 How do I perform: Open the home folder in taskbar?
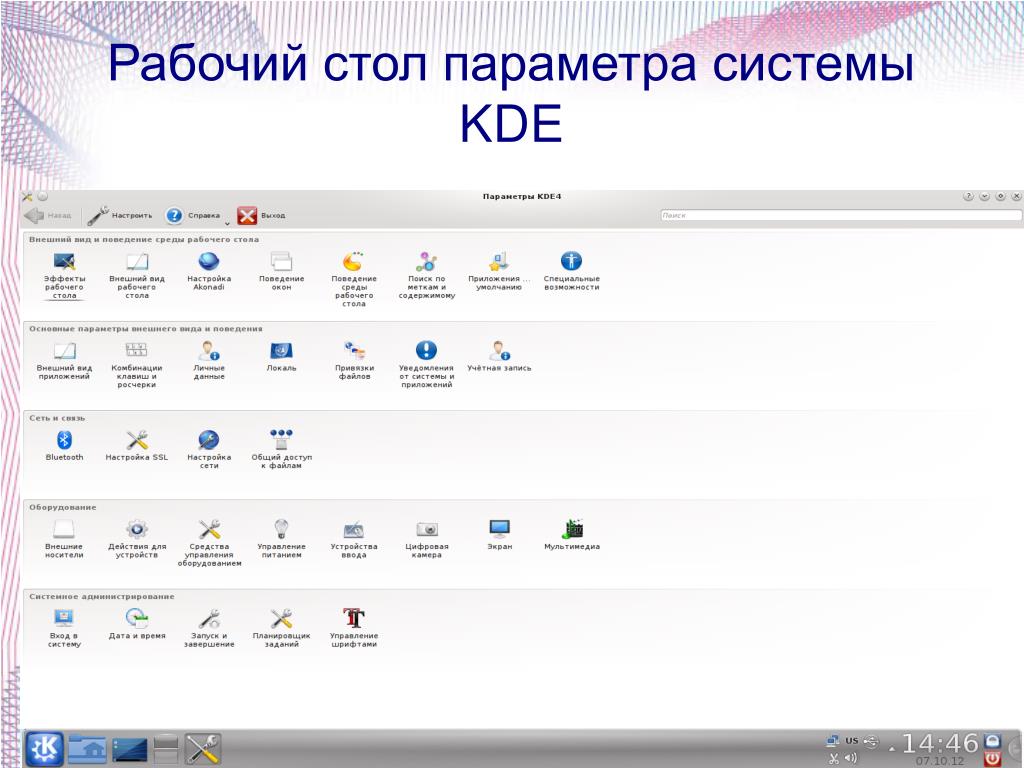[x=87, y=748]
